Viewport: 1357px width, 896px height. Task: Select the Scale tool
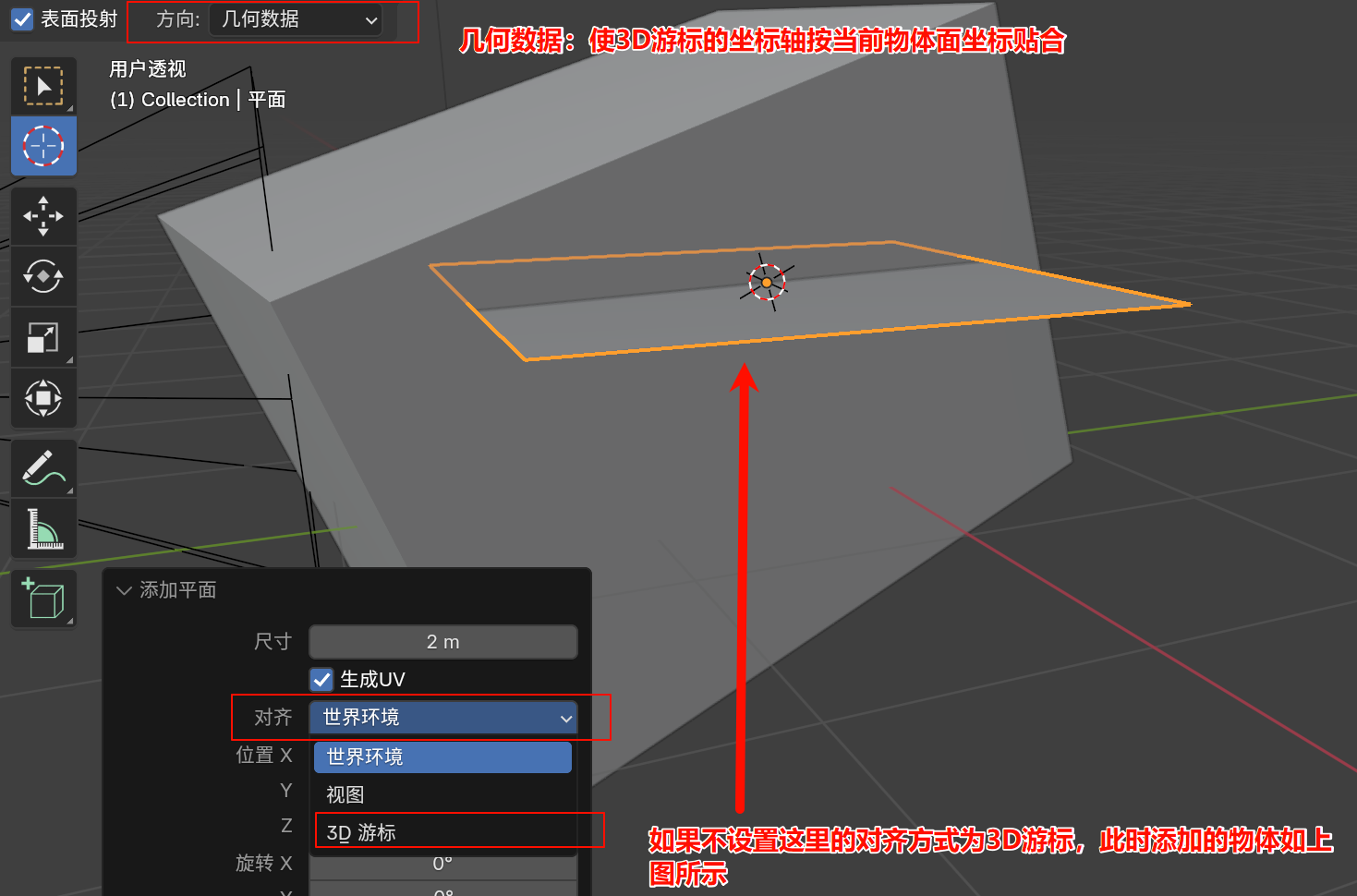point(43,337)
